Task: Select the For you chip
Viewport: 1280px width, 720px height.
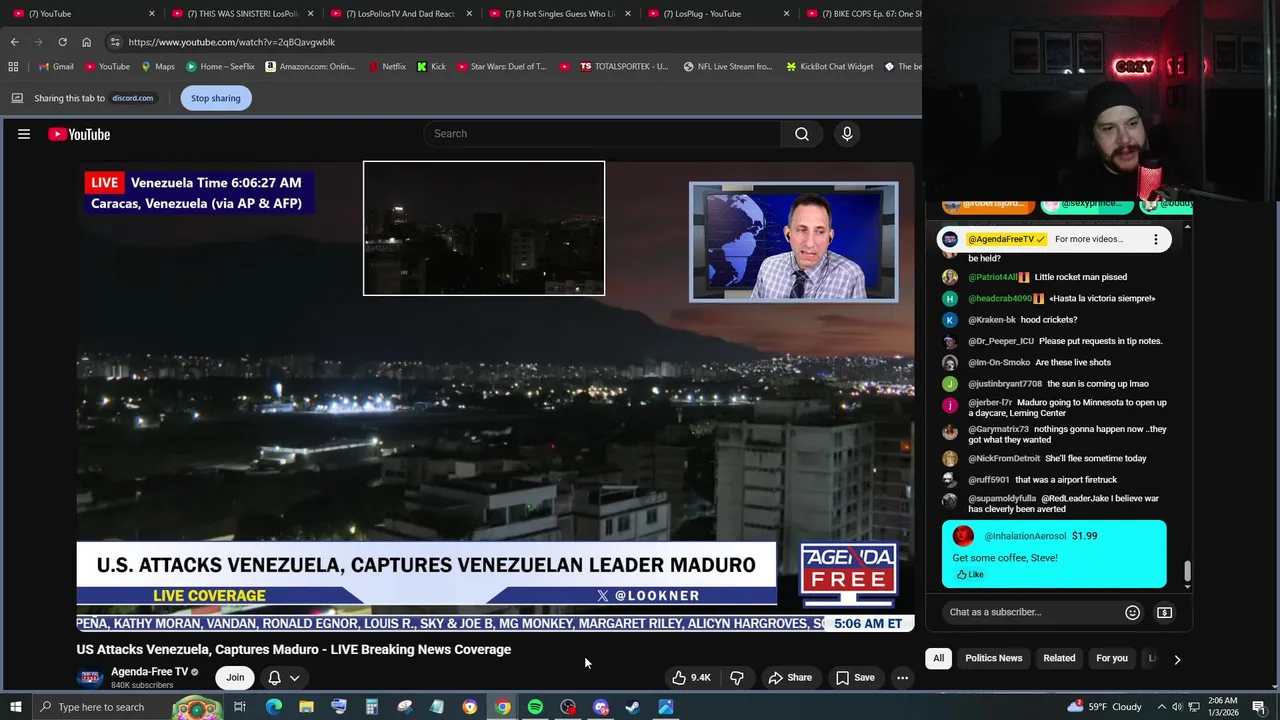Action: [1112, 658]
